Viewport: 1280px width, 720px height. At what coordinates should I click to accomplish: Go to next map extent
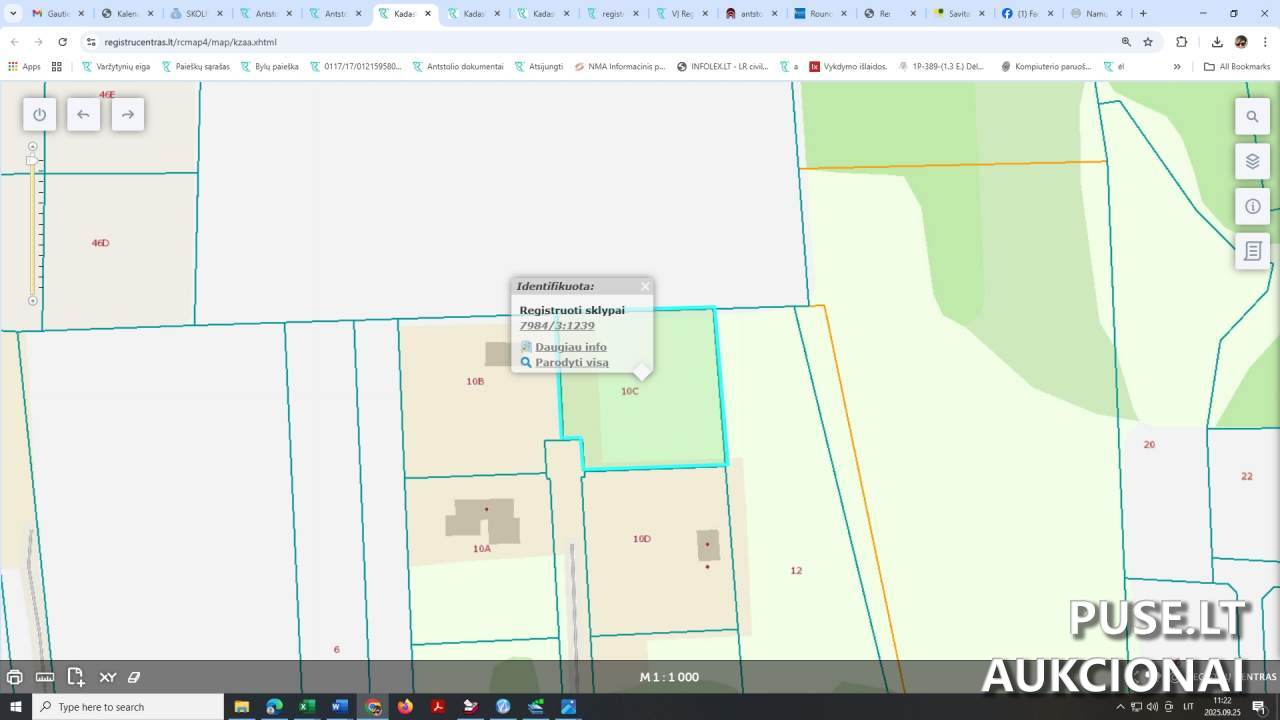tap(127, 114)
